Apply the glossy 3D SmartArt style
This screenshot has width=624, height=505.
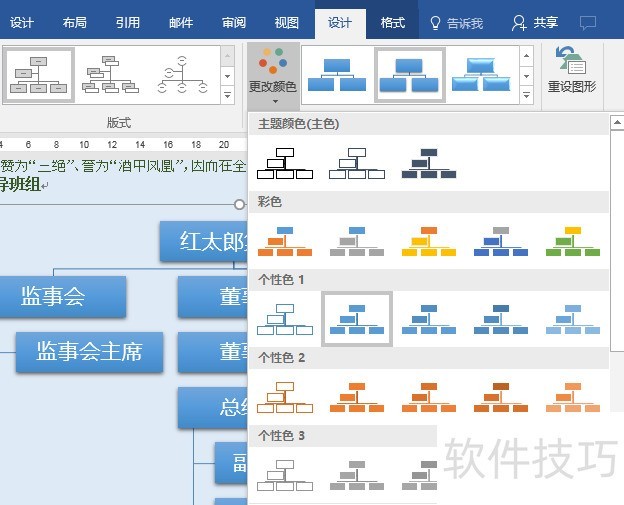point(481,75)
